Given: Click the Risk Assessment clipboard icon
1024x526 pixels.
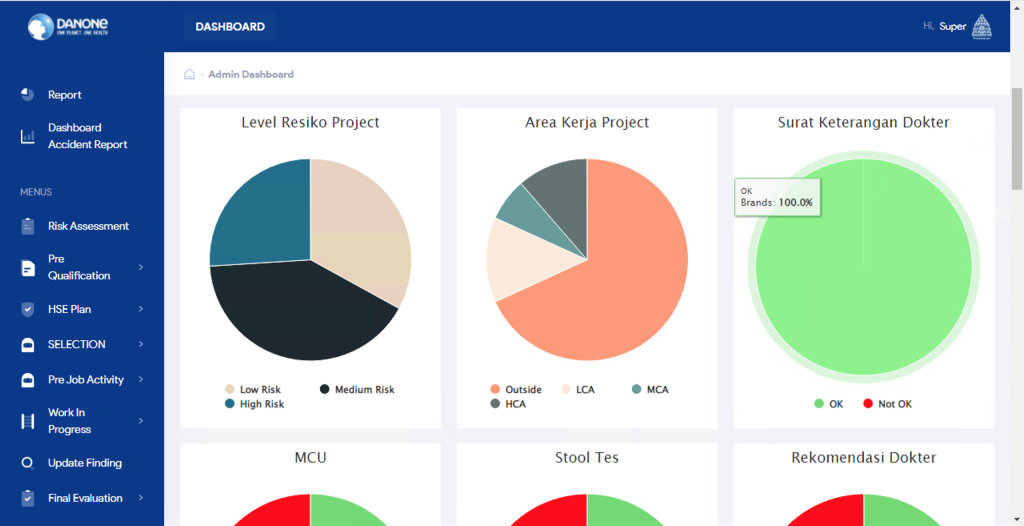Looking at the screenshot, I should point(27,226).
